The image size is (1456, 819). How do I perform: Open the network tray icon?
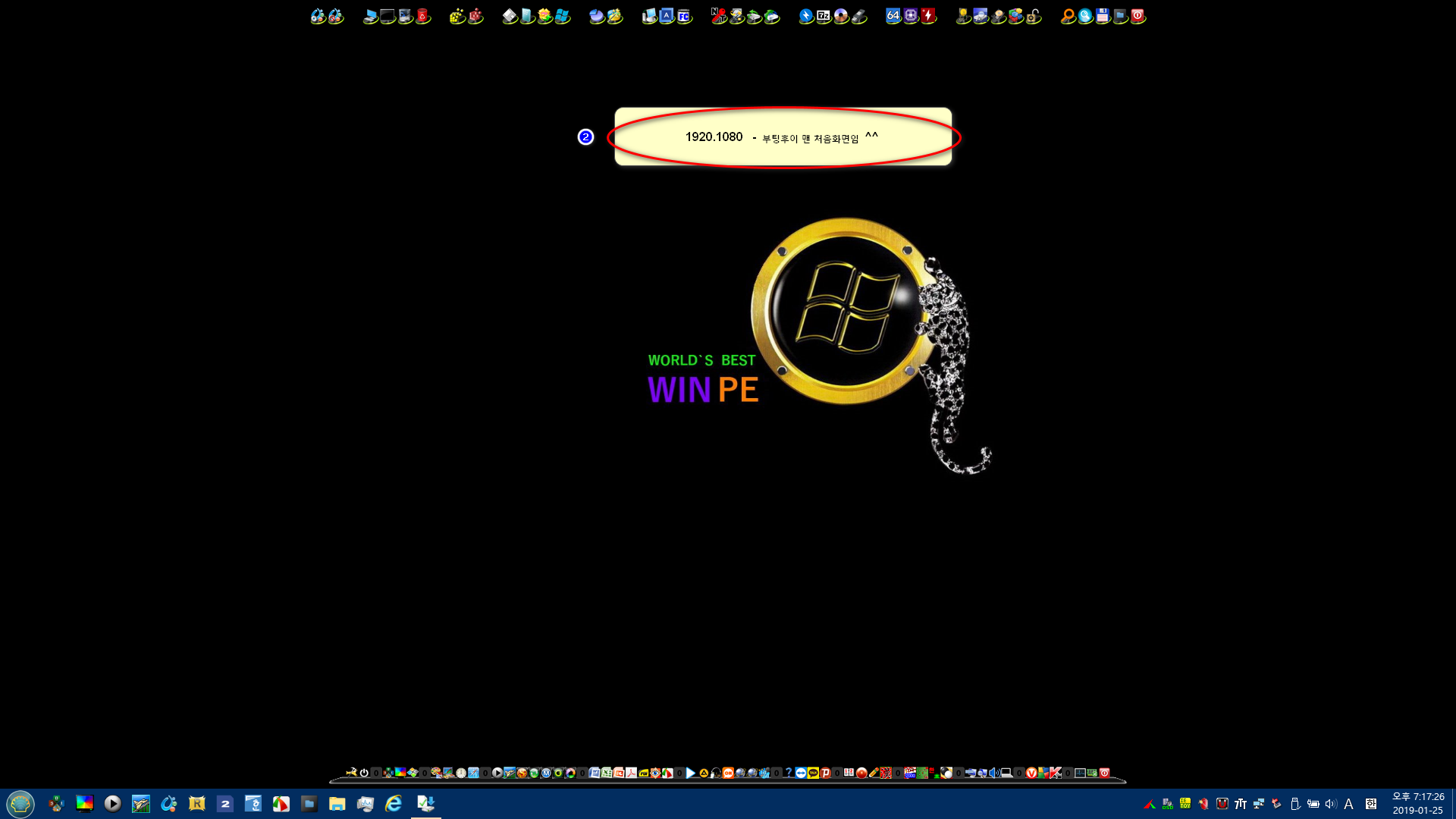click(x=1259, y=804)
